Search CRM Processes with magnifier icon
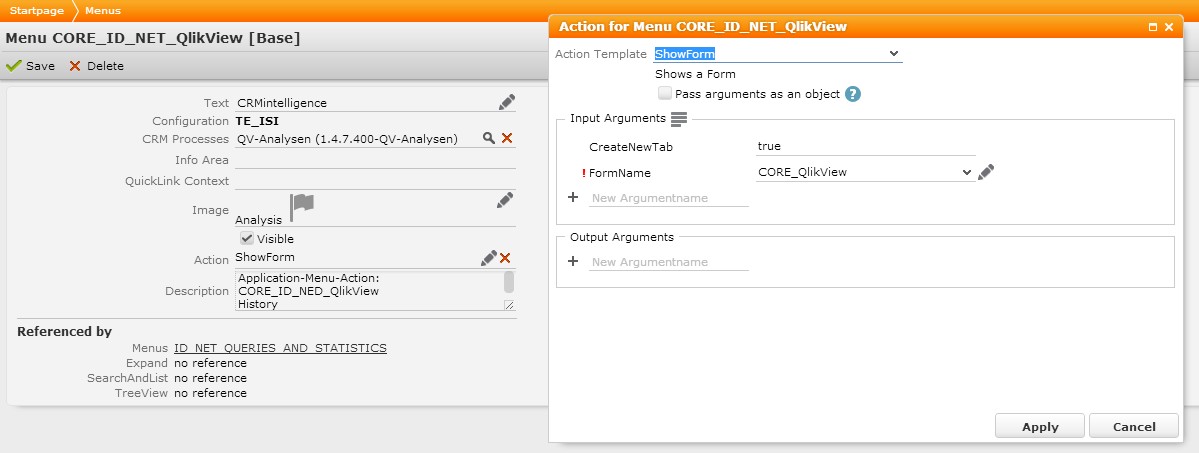This screenshot has width=1199, height=453. [x=489, y=139]
